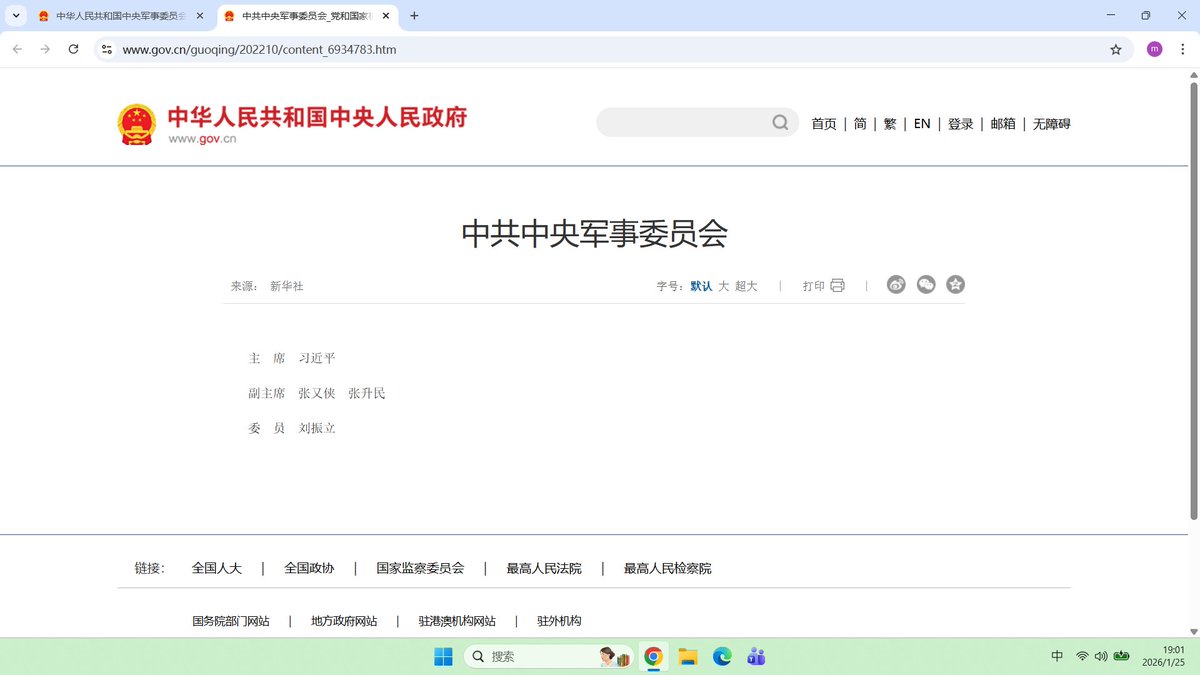
Task: Open the Windows Start menu
Action: click(443, 657)
